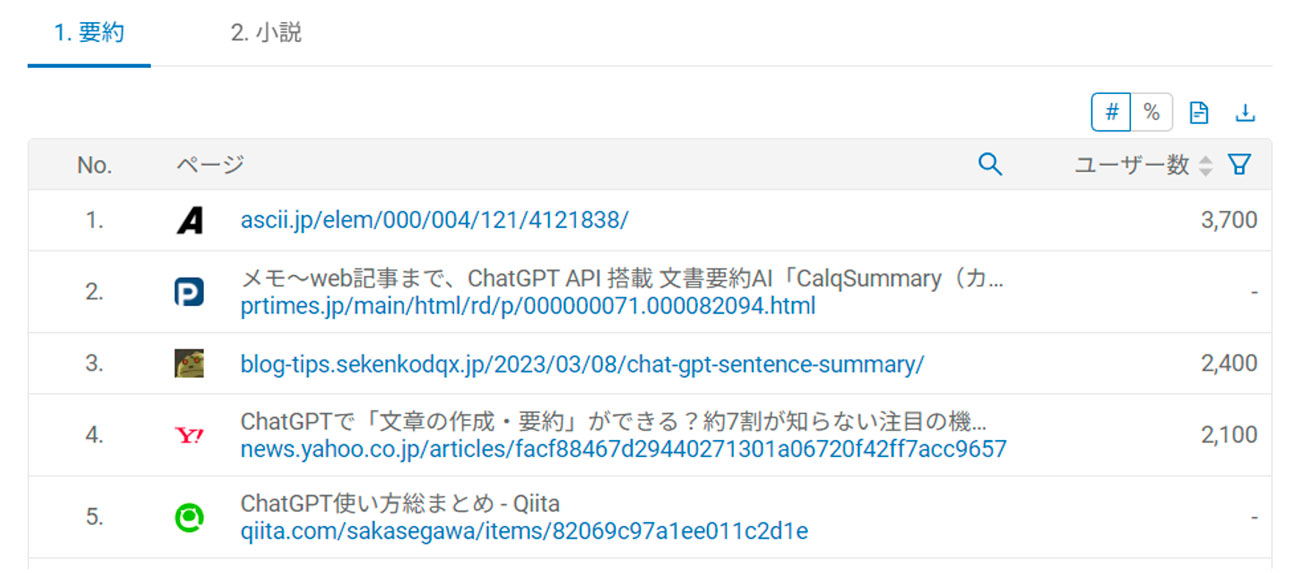1300x573 pixels.
Task: Open the qiita.com/sakasegawa link
Action: pyautogui.click(x=524, y=531)
